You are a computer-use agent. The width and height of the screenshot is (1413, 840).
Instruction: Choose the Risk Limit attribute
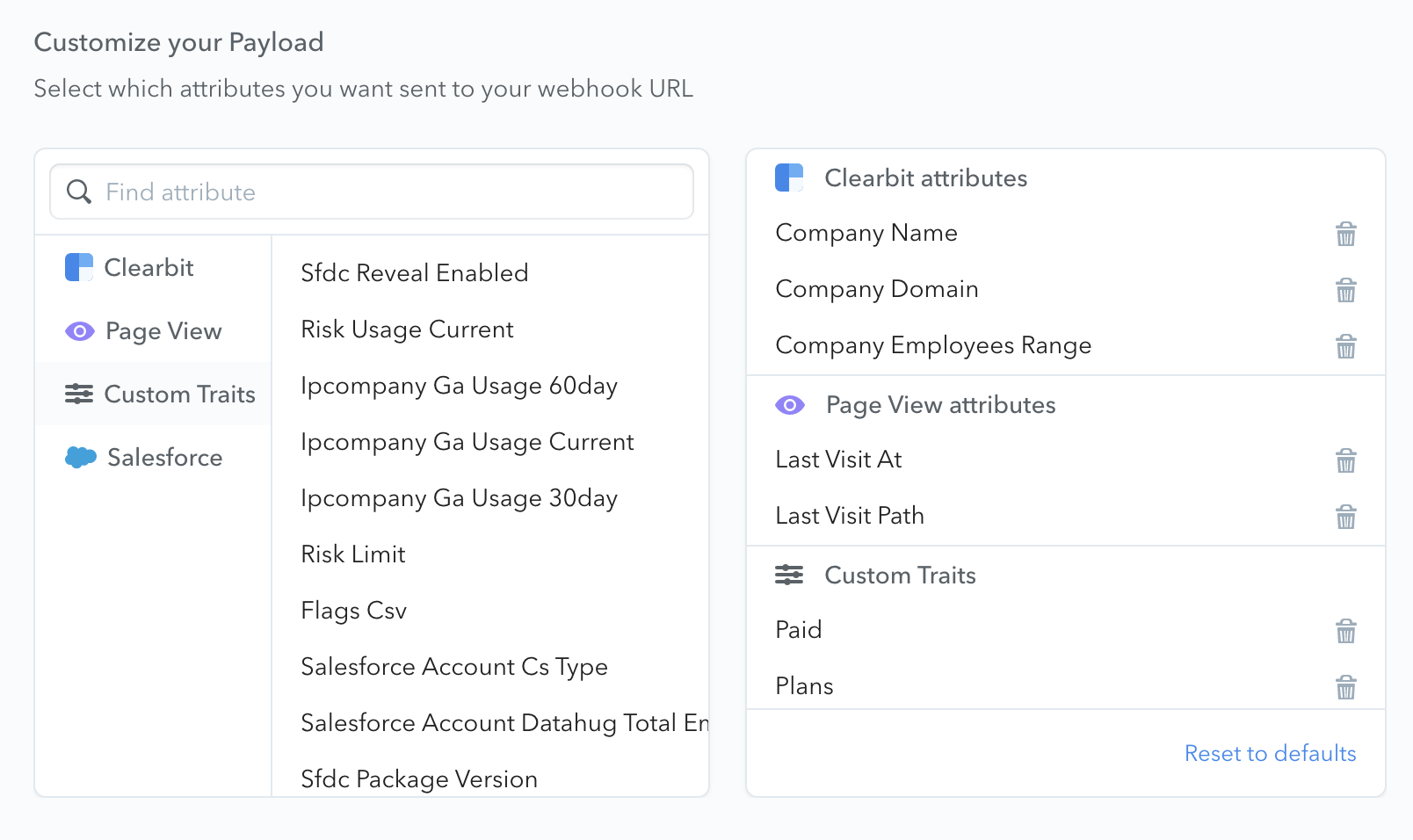pyautogui.click(x=352, y=554)
